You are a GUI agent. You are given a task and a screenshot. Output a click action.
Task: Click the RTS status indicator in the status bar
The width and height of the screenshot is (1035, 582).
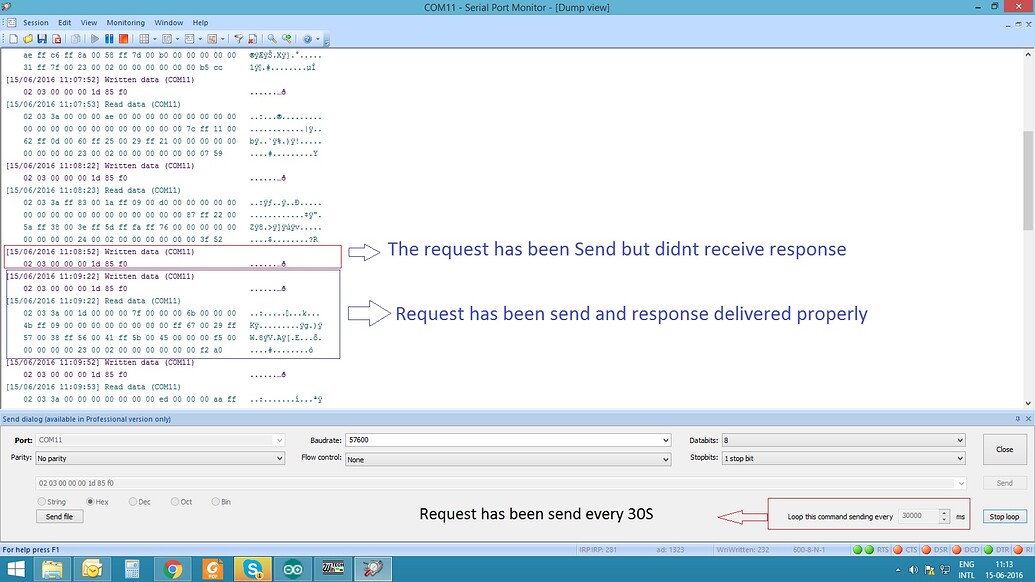click(876, 549)
